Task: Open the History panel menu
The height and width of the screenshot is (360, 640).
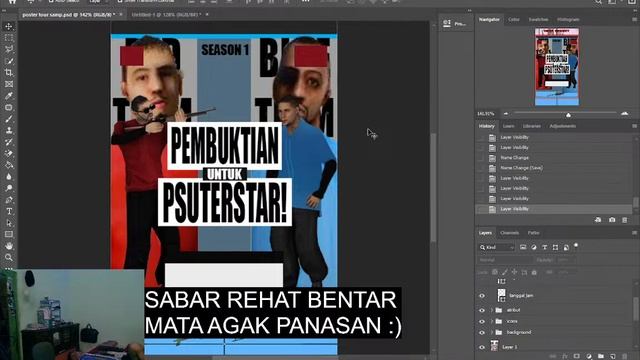Action: point(634,126)
